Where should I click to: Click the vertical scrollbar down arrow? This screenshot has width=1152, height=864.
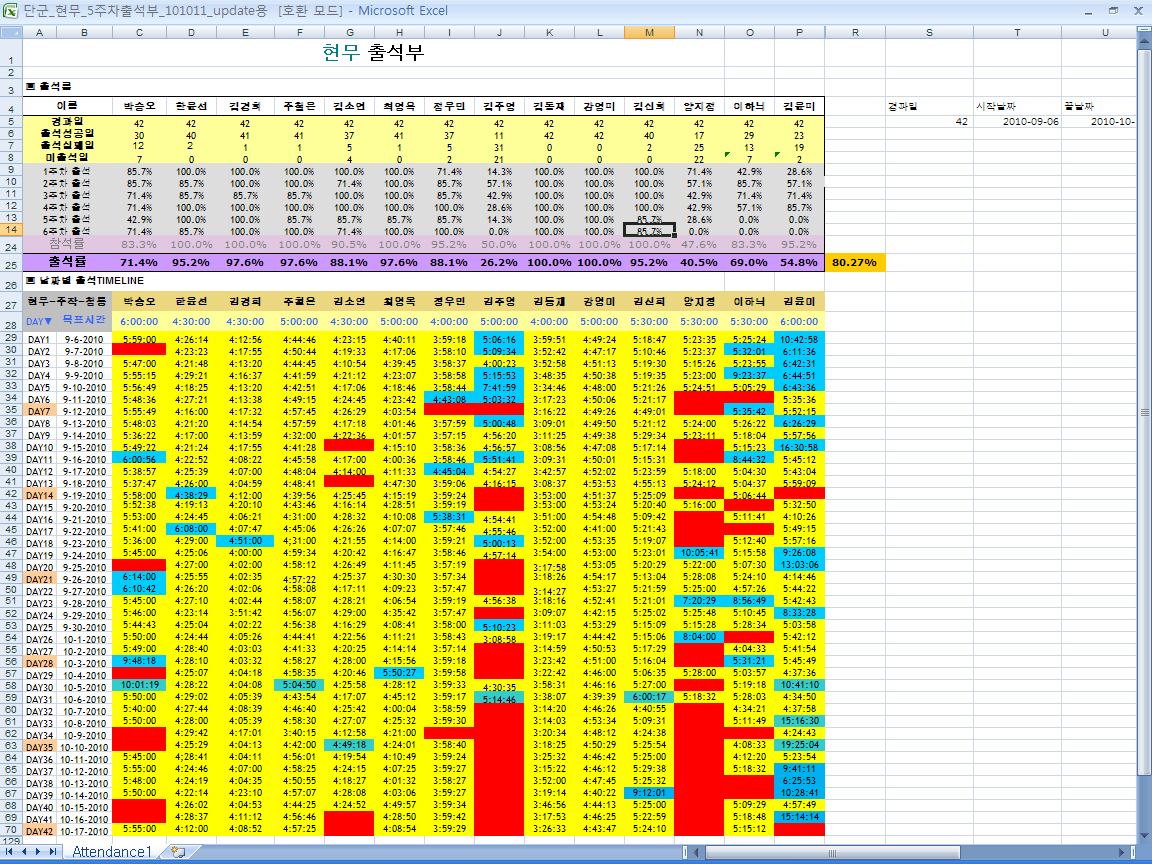click(1144, 835)
